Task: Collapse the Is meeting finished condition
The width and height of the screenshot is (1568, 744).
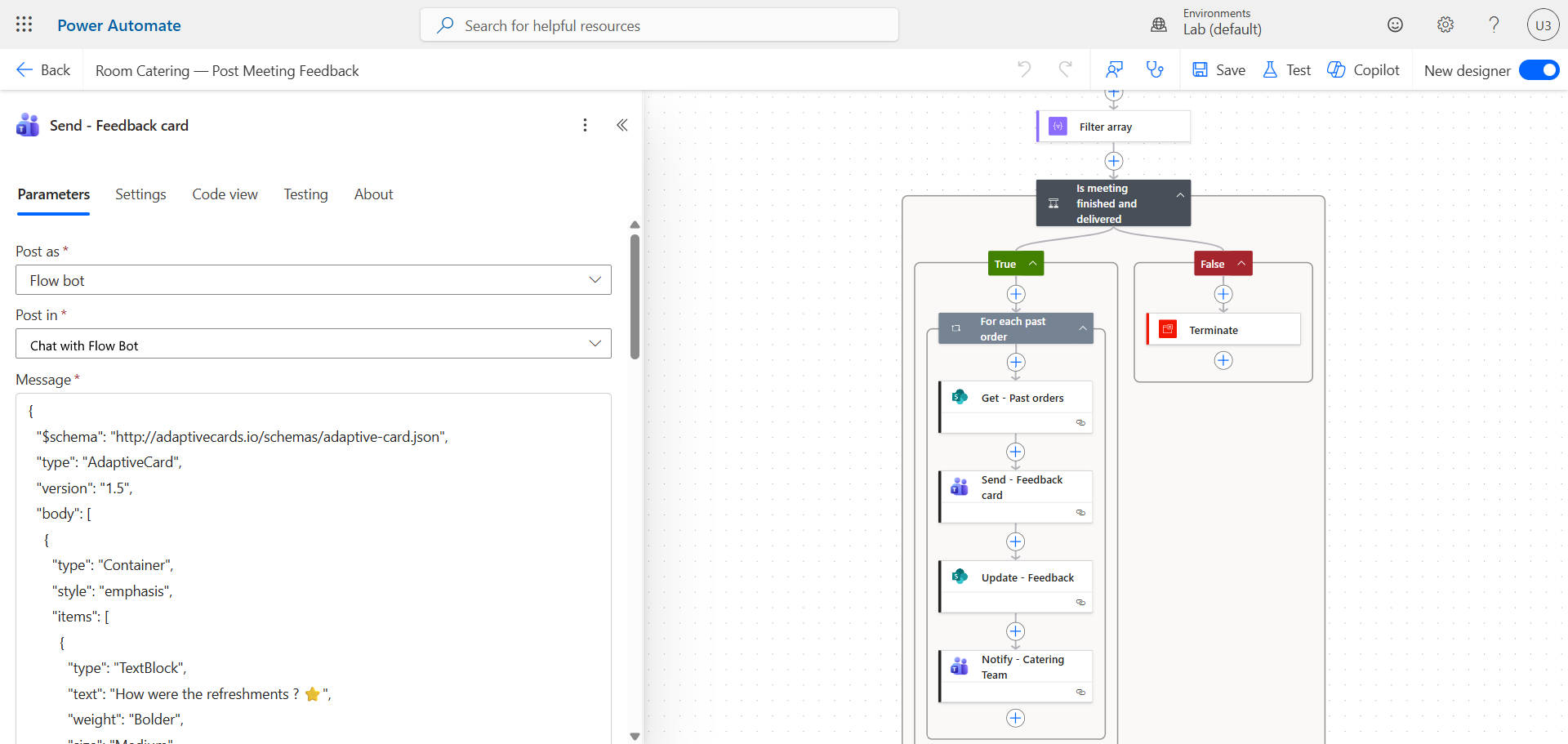Action: (x=1180, y=195)
